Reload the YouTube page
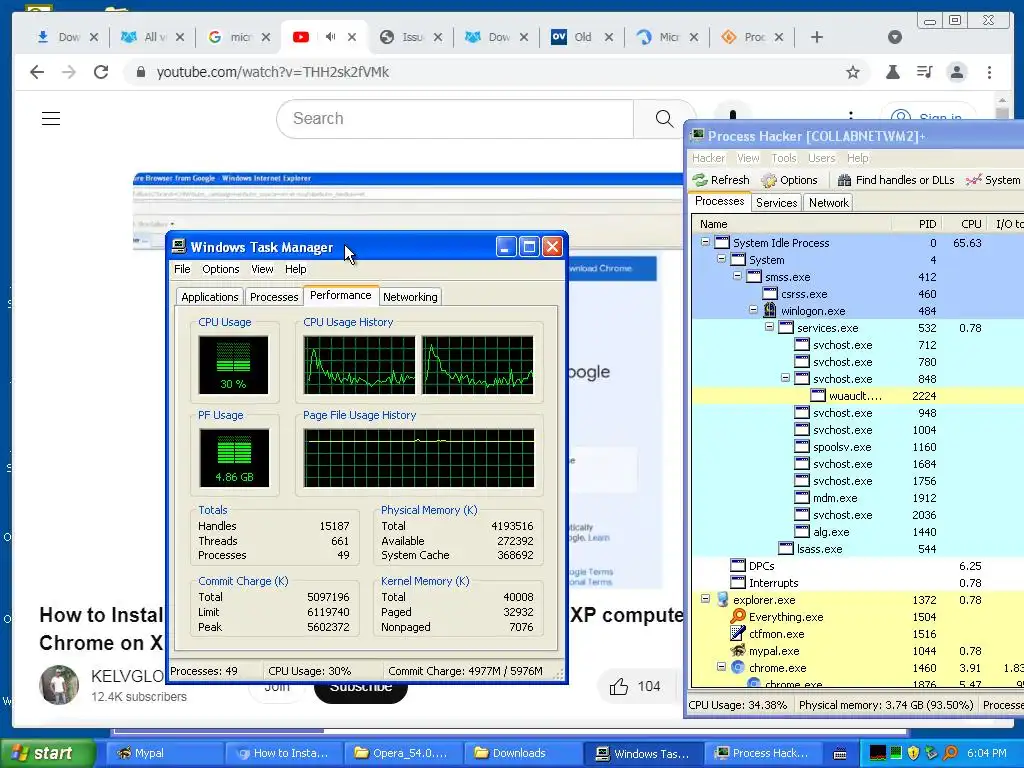This screenshot has height=768, width=1024. 101,72
